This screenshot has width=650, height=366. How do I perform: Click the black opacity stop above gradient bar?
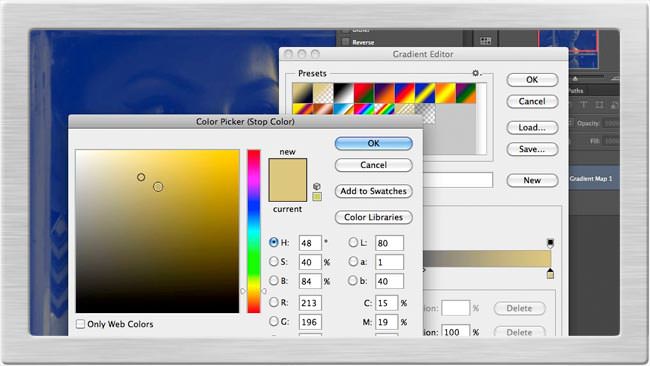(550, 243)
